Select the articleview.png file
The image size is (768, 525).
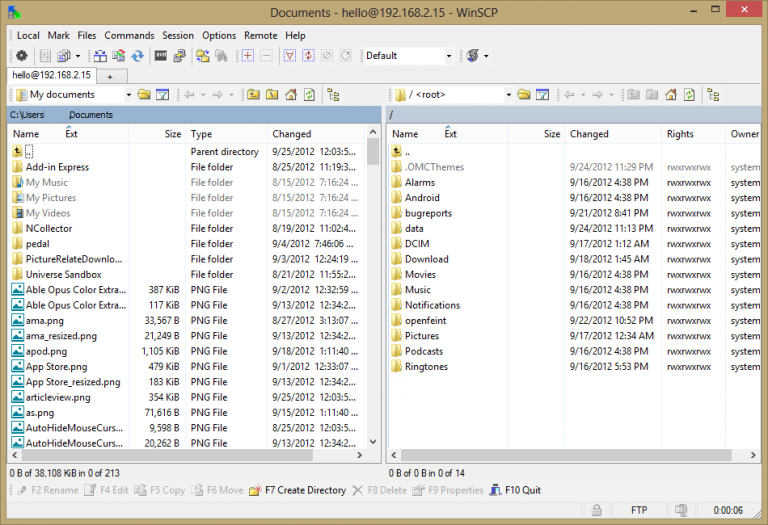click(58, 397)
